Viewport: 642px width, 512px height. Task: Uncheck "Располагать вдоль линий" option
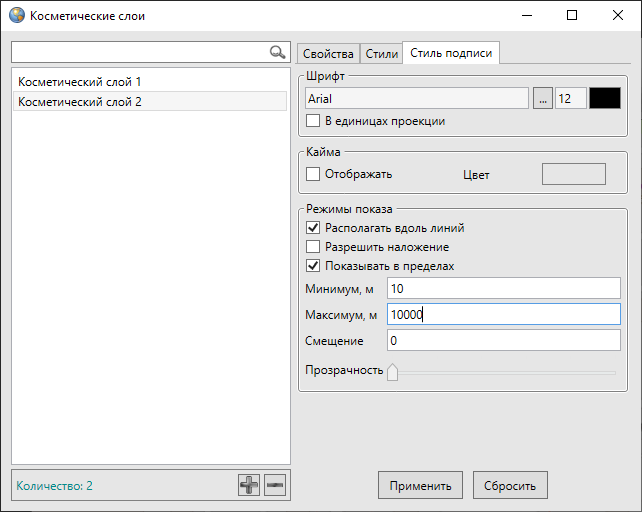tap(313, 228)
